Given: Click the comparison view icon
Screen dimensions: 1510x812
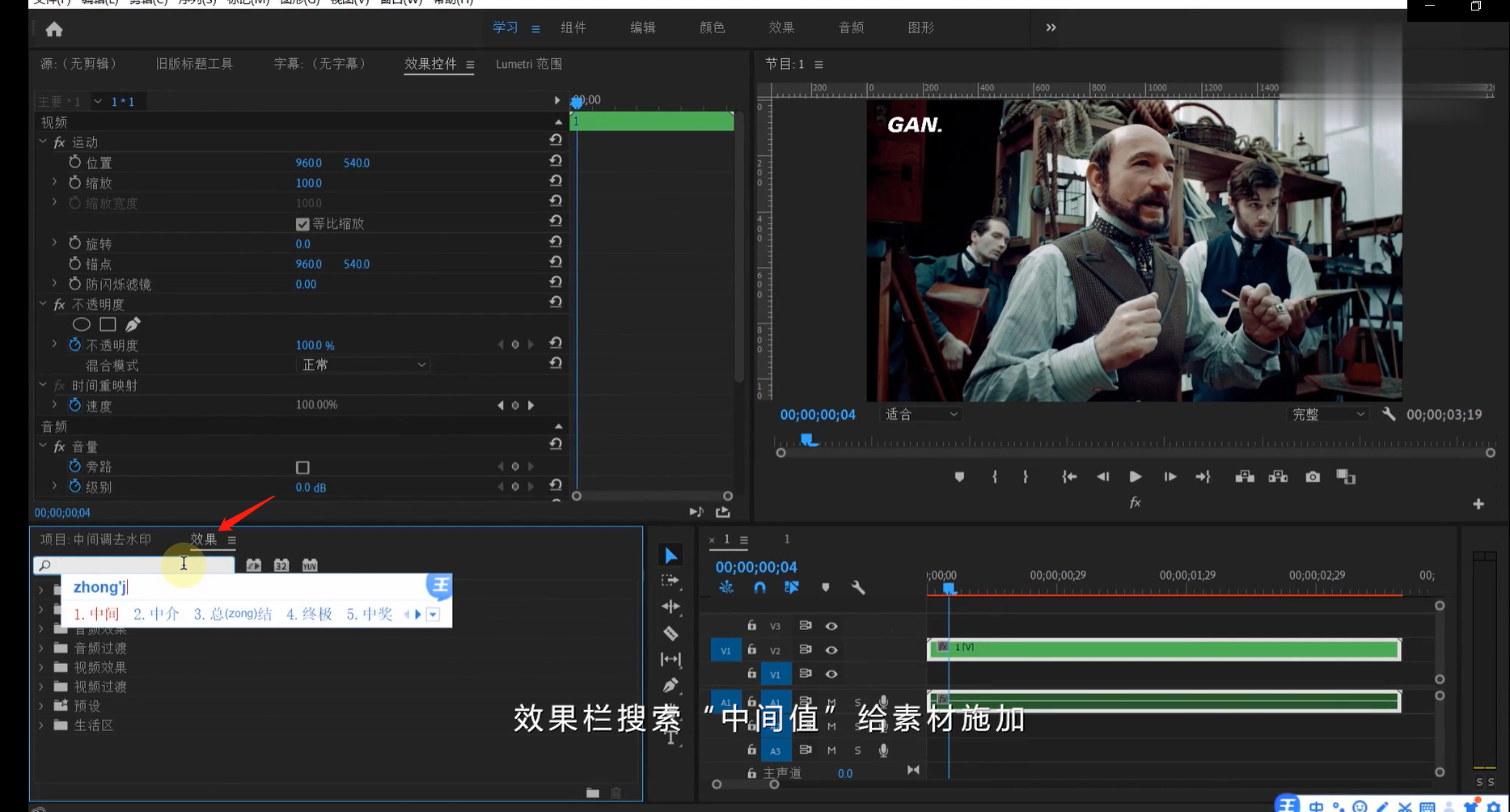Looking at the screenshot, I should click(x=1346, y=477).
